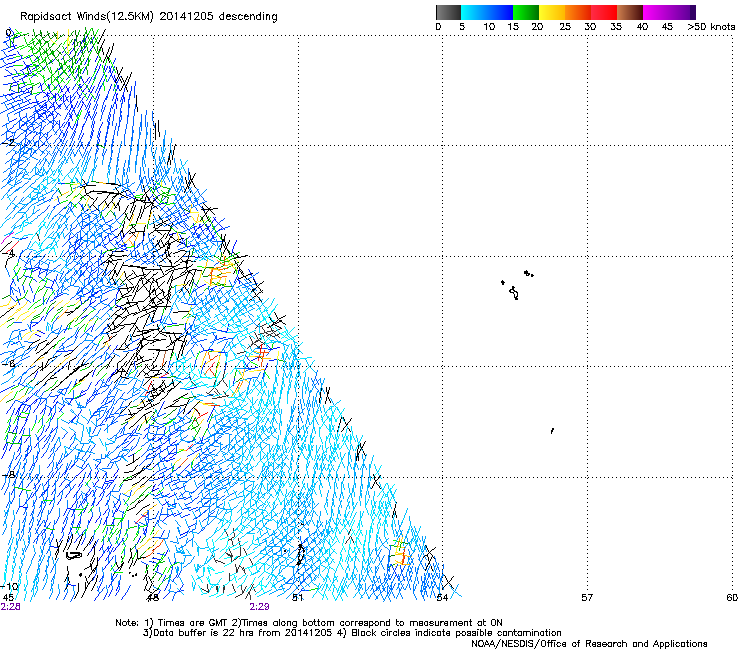Image resolution: width=740 pixels, height=650 pixels.
Task: Click the map title 'Rapidsact Winds(12.5KM)'
Action: pyautogui.click(x=87, y=16)
